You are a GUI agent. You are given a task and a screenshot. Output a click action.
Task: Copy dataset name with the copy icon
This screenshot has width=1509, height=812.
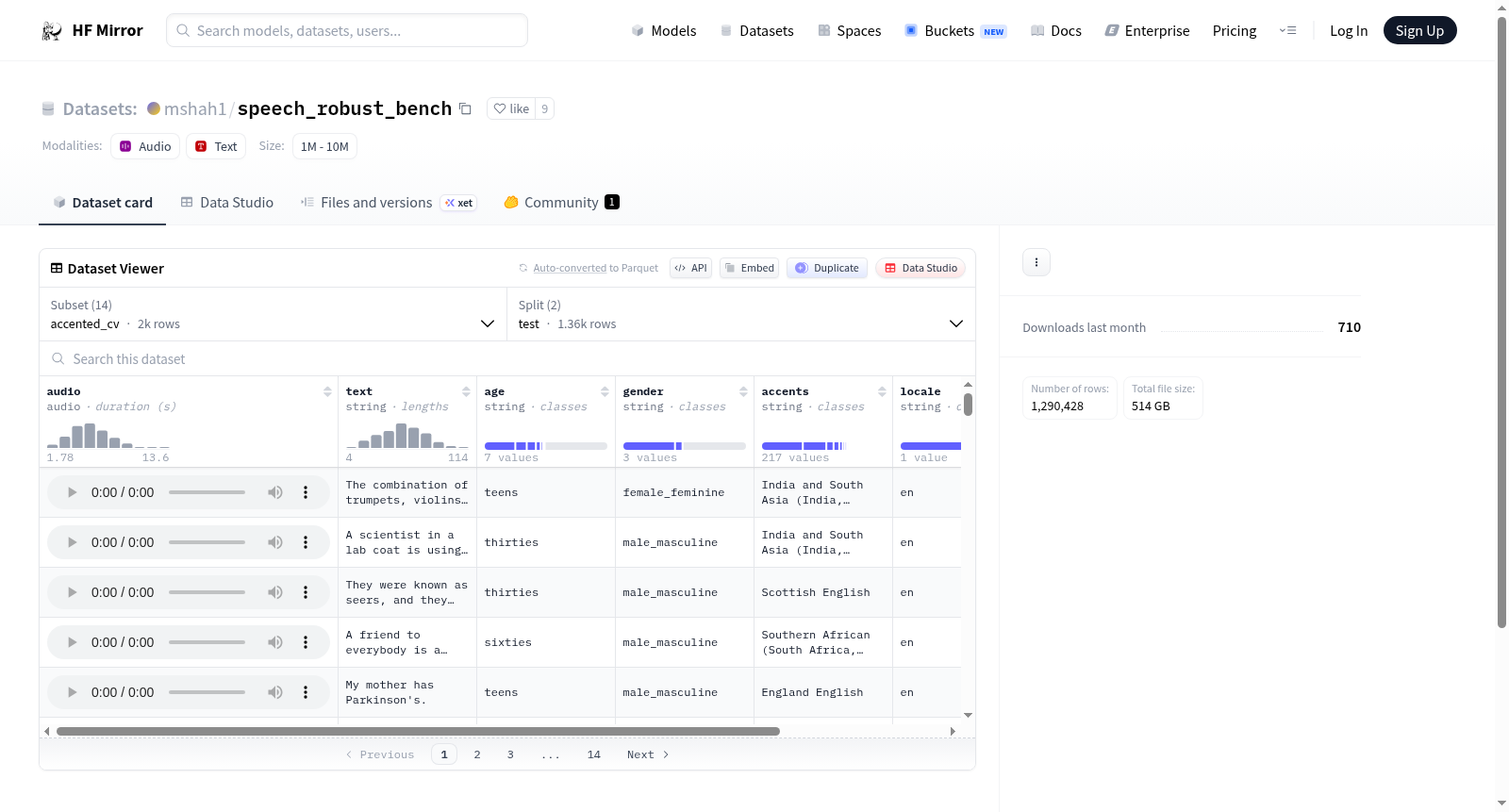[465, 108]
